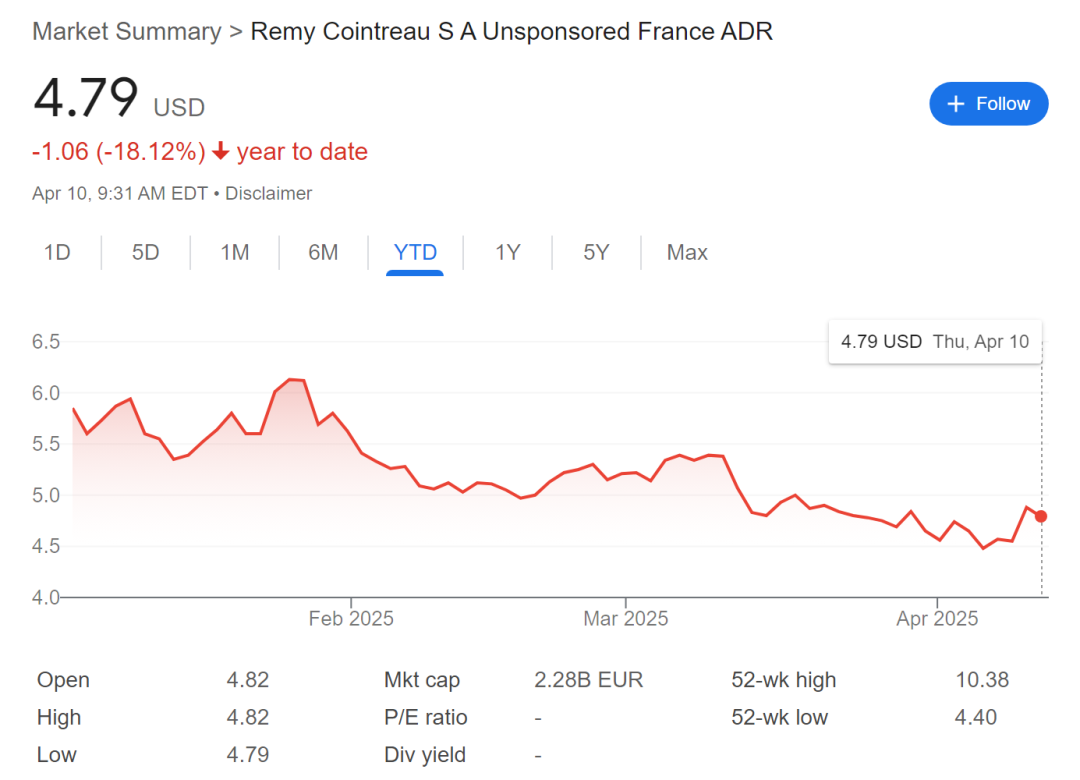1080x780 pixels.
Task: Click the 4.79 USD chart tooltip
Action: (x=935, y=341)
